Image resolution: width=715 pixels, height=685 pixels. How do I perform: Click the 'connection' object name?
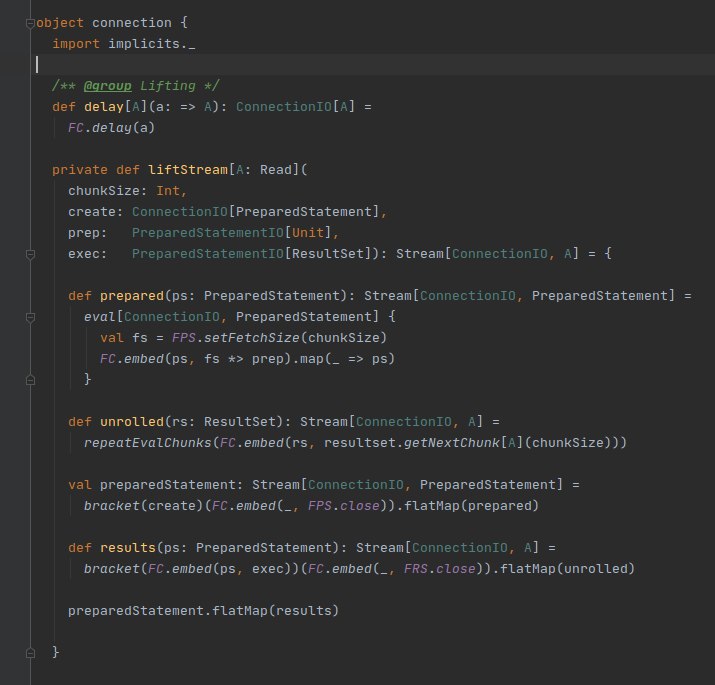(x=132, y=23)
